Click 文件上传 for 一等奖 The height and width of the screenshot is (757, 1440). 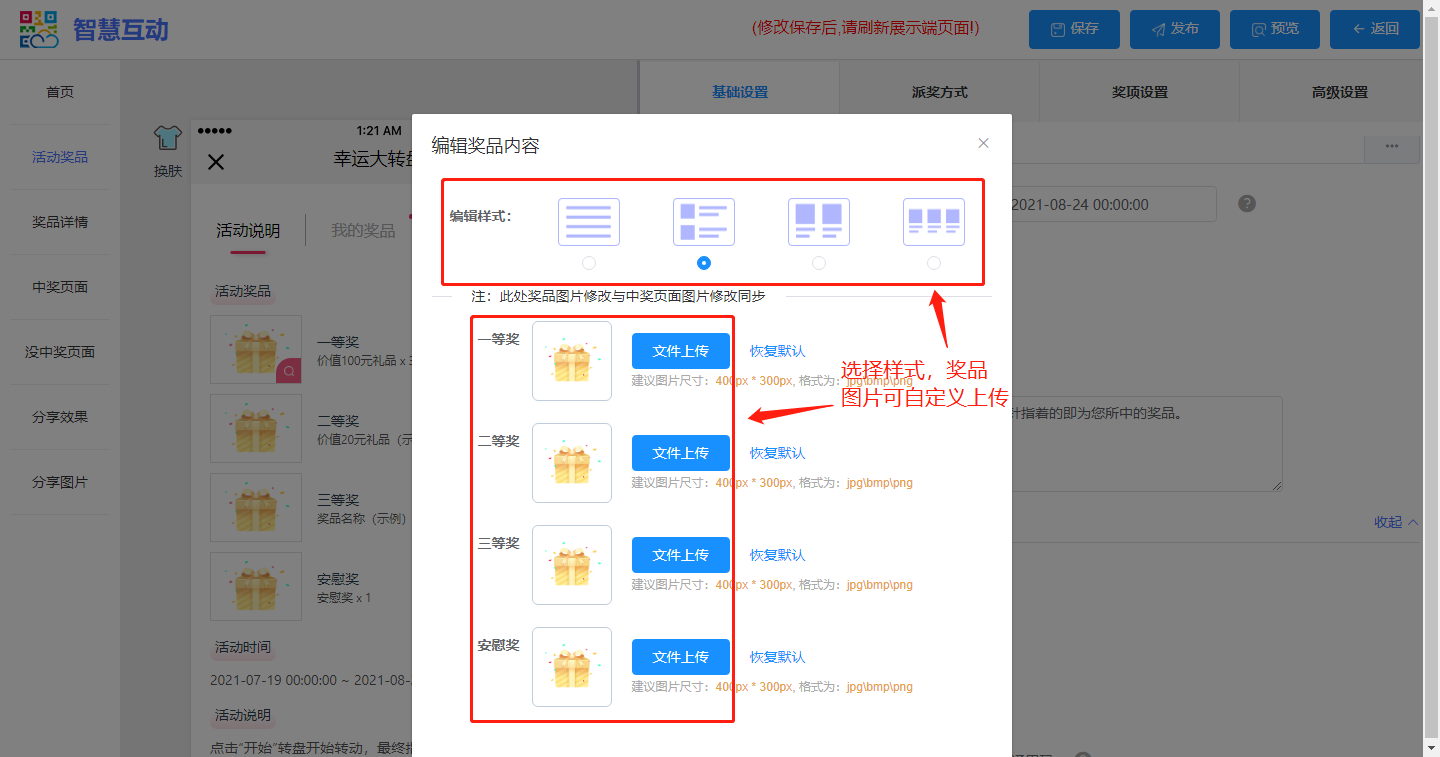[680, 351]
